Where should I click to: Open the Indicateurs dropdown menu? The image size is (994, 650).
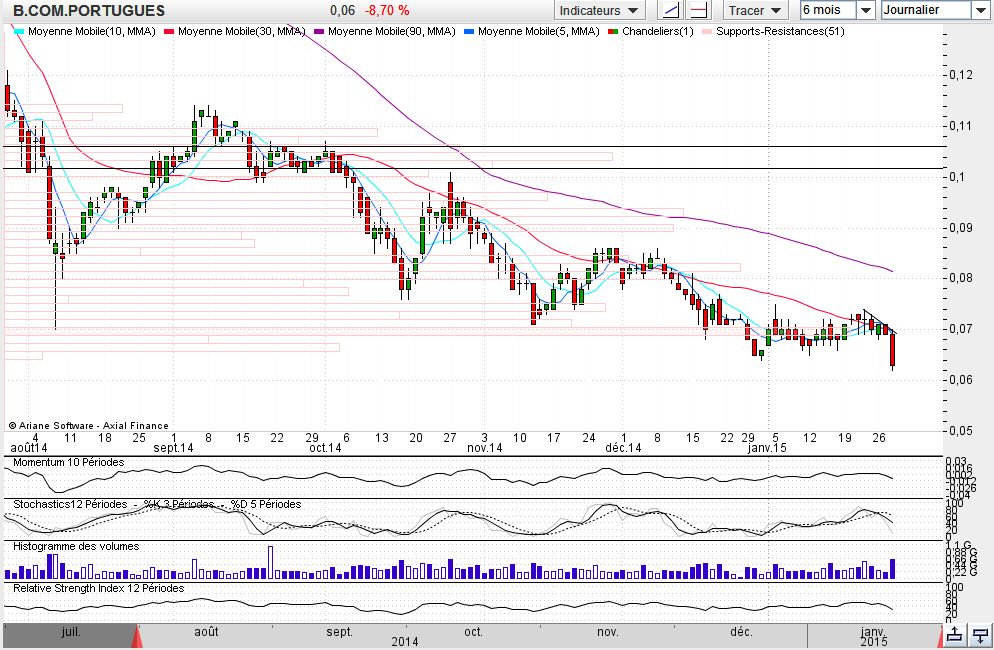click(x=600, y=10)
